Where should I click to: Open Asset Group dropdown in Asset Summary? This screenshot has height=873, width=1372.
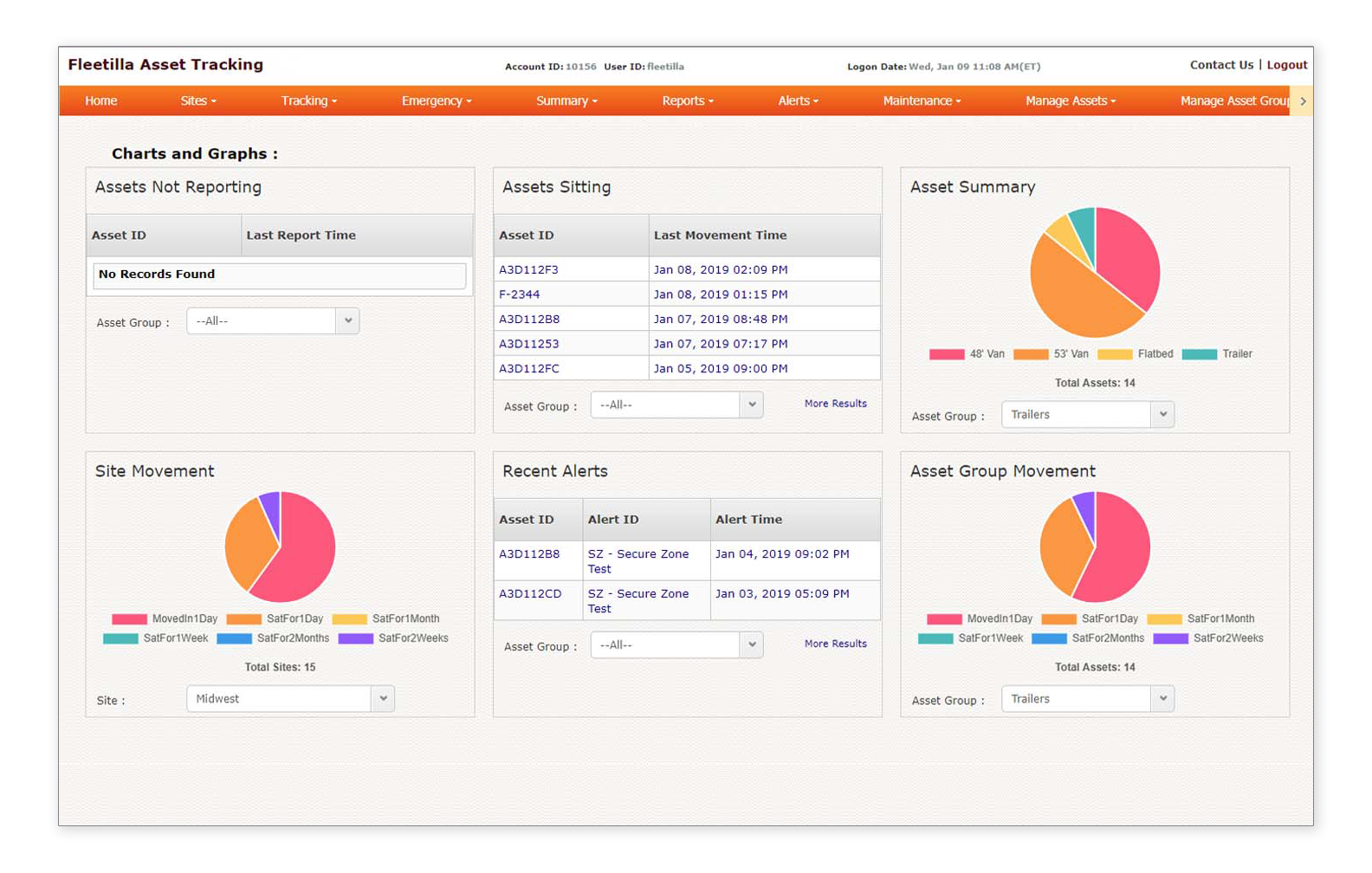(x=1088, y=415)
